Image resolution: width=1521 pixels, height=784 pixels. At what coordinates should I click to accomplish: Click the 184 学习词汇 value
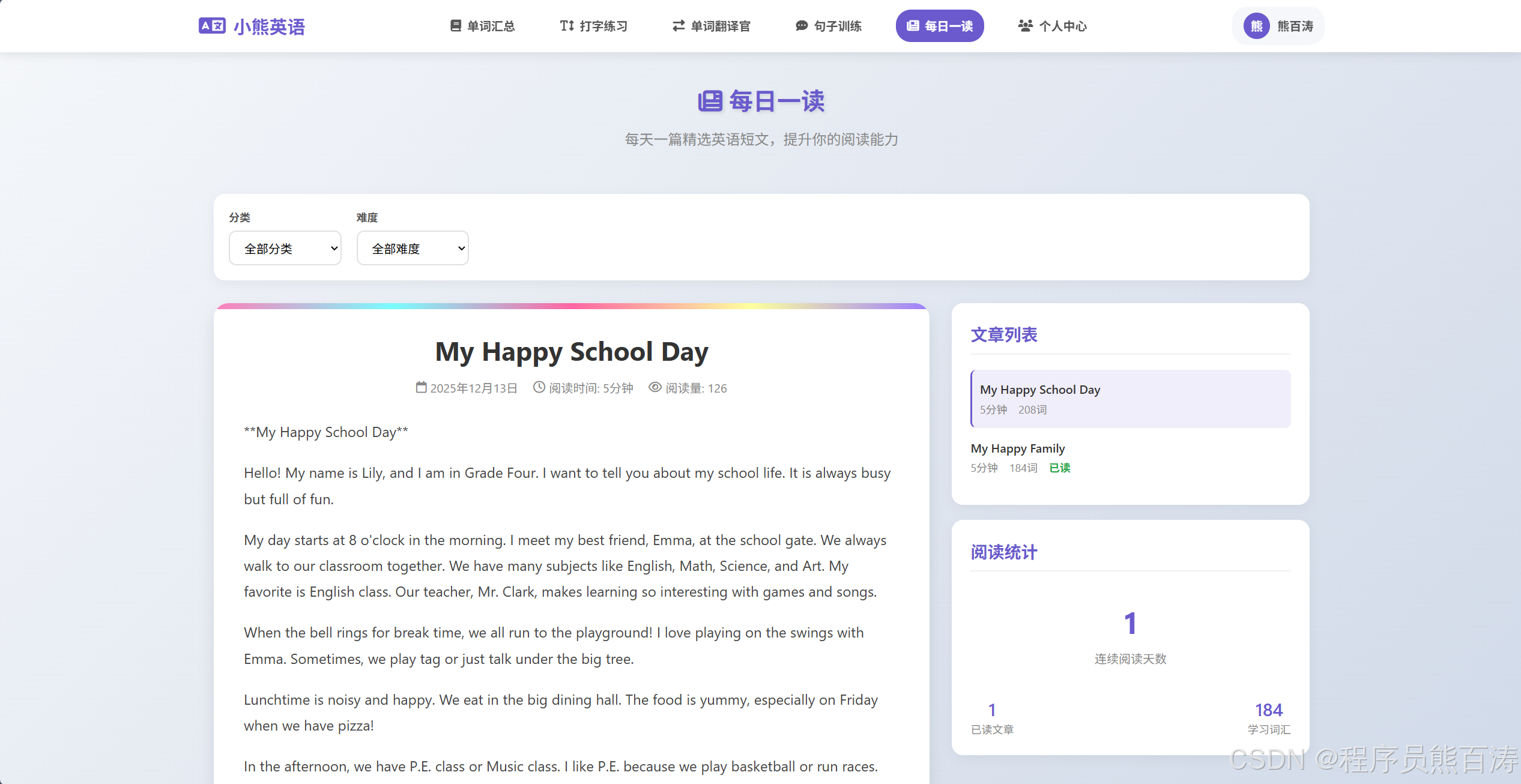pyautogui.click(x=1269, y=710)
